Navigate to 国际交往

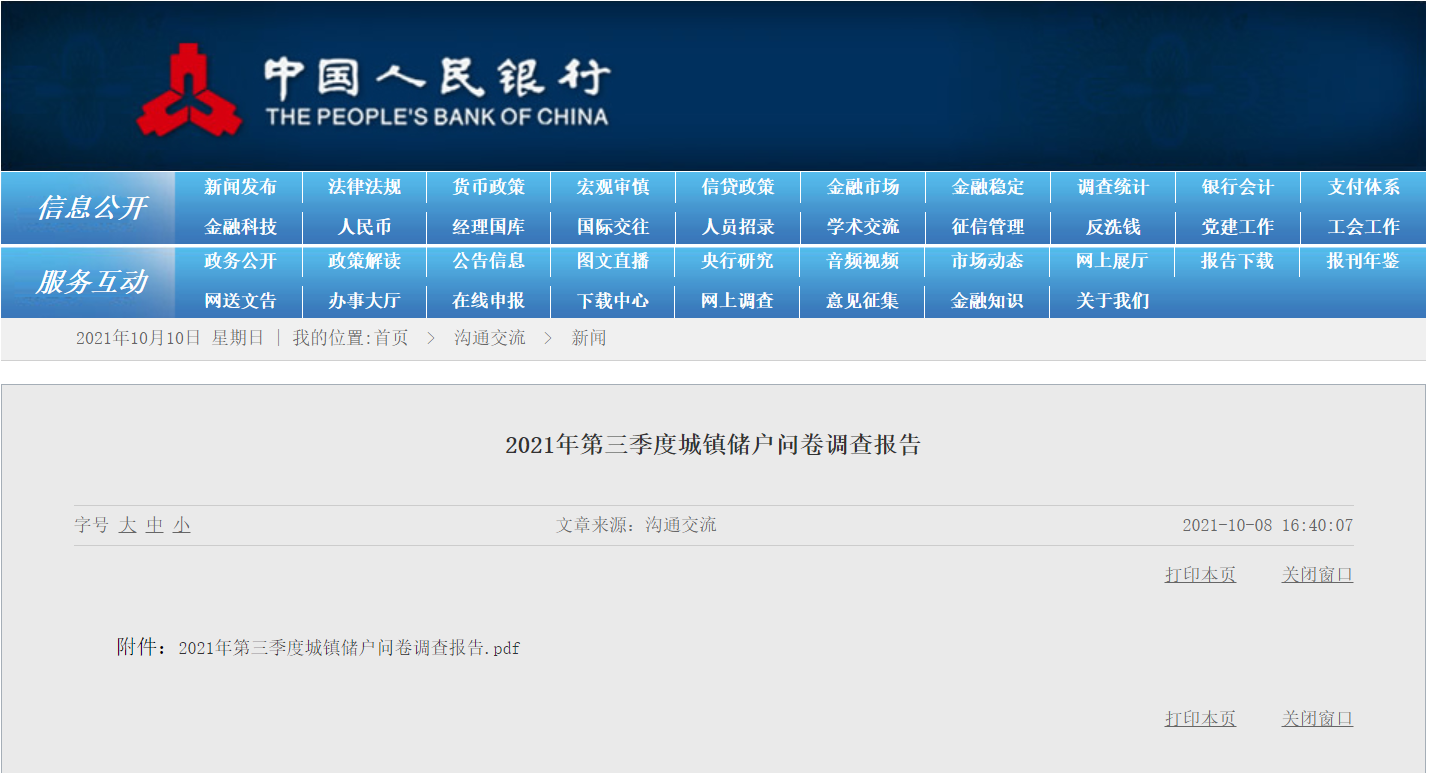pos(613,227)
